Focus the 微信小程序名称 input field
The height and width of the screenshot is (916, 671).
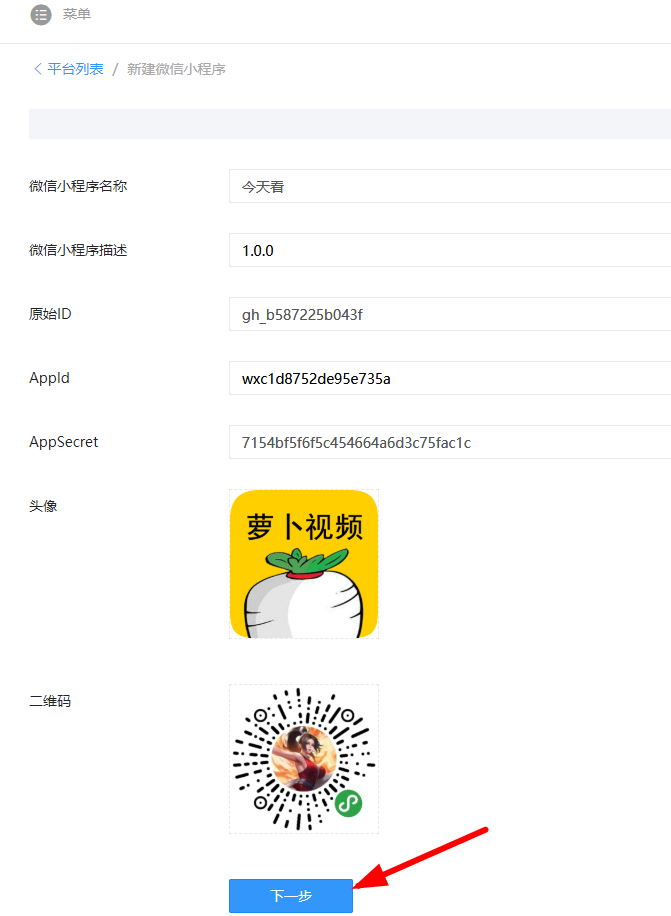pos(450,186)
